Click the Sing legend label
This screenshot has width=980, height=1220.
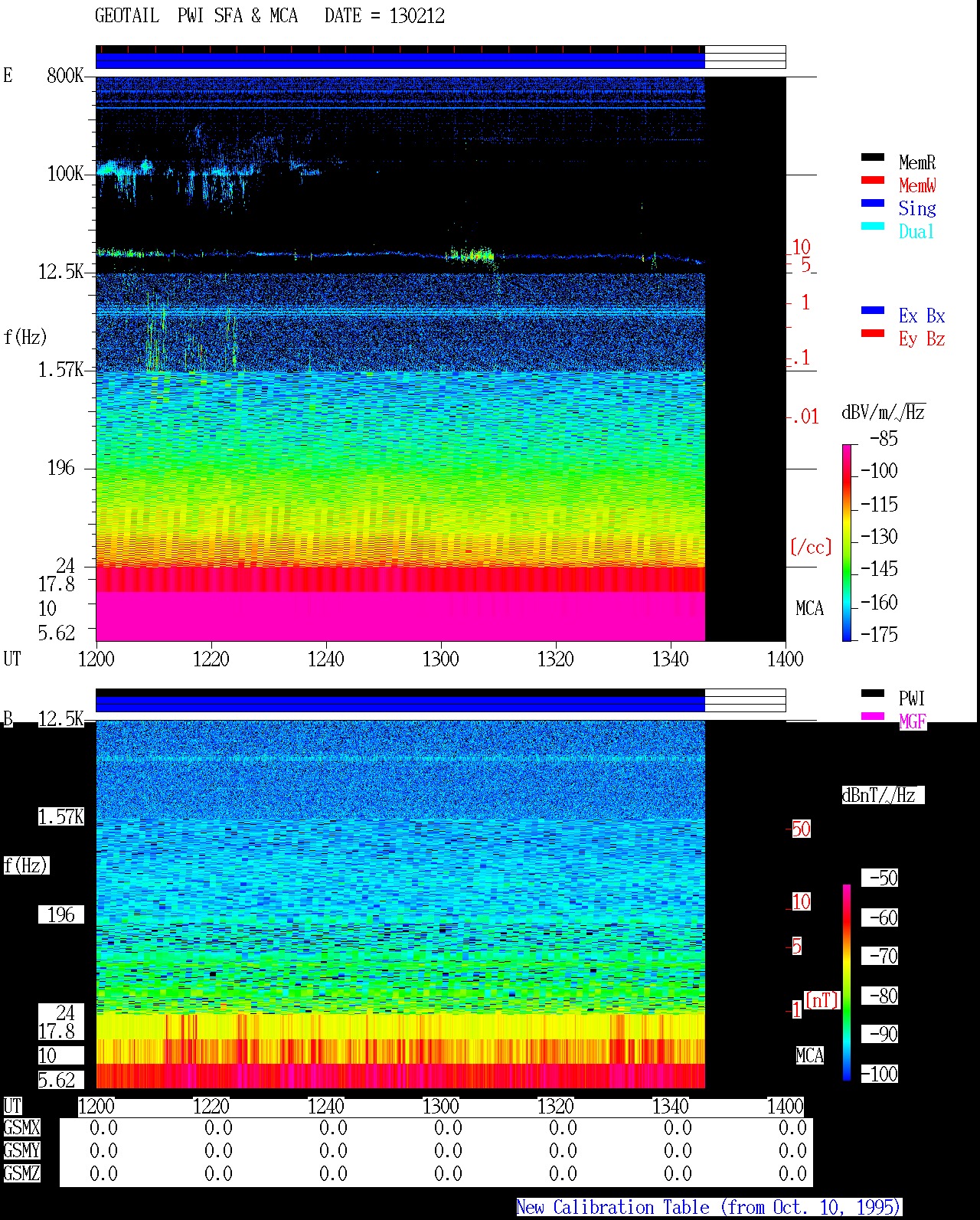pyautogui.click(x=917, y=208)
